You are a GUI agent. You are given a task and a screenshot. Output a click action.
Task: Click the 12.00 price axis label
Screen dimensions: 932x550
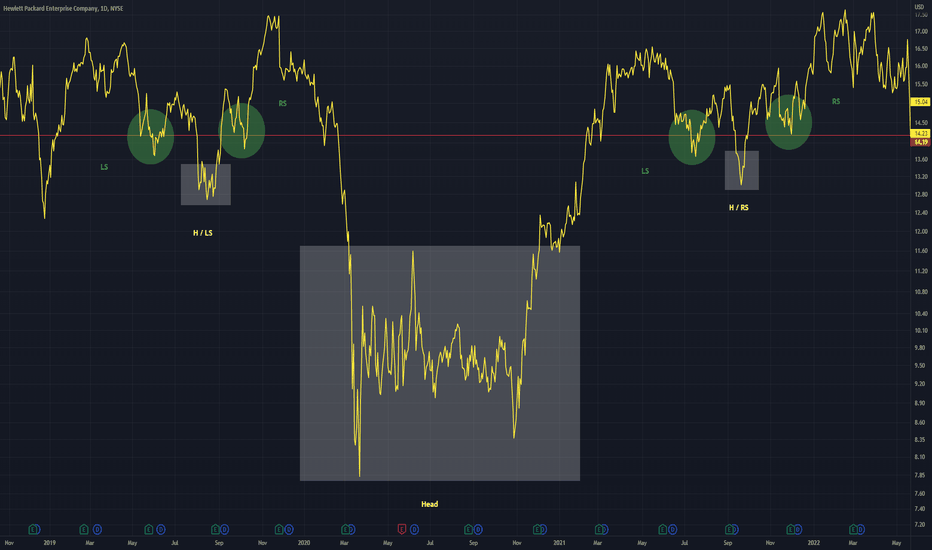point(920,231)
